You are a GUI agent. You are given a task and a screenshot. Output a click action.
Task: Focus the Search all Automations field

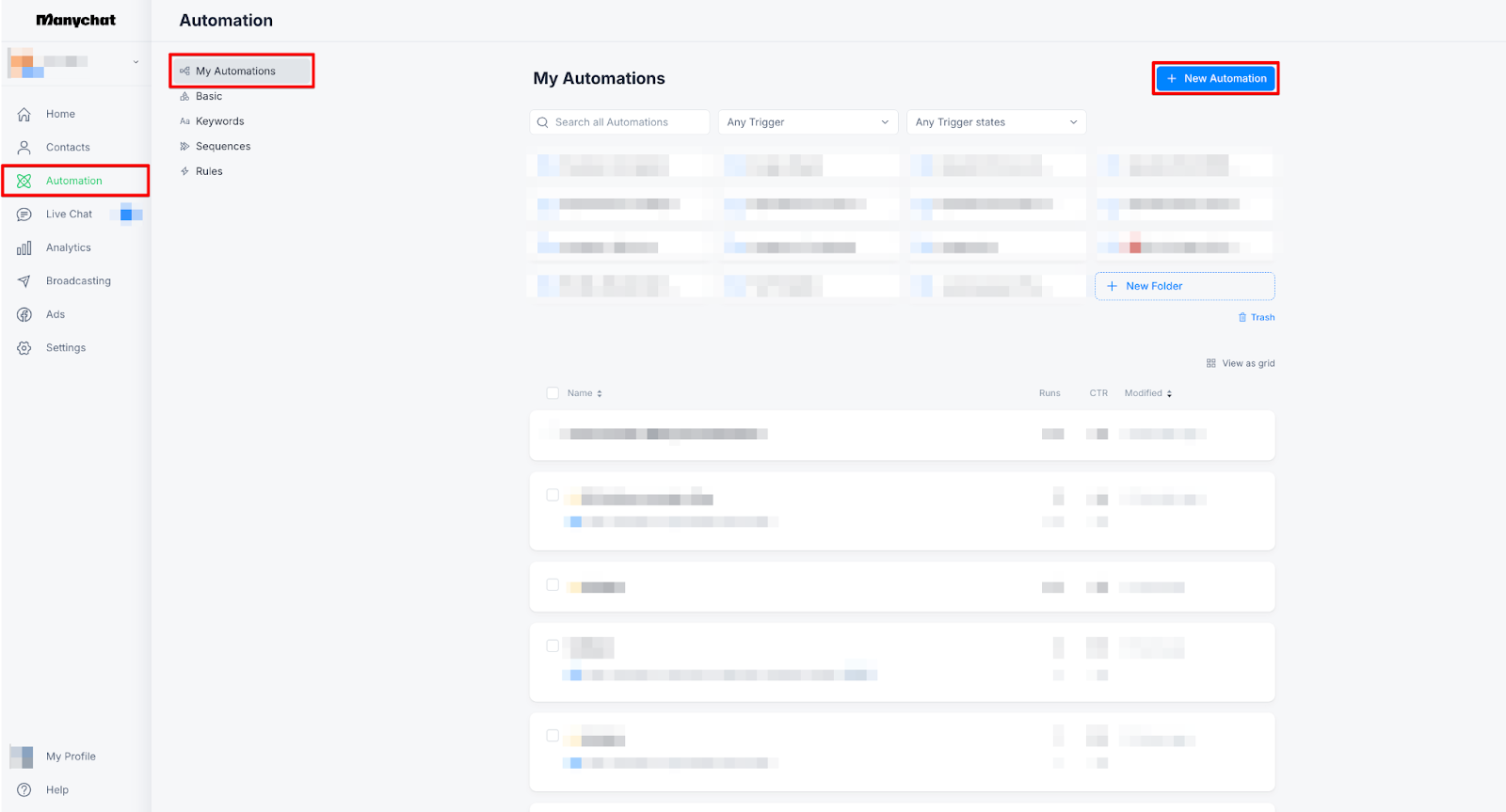pos(626,122)
